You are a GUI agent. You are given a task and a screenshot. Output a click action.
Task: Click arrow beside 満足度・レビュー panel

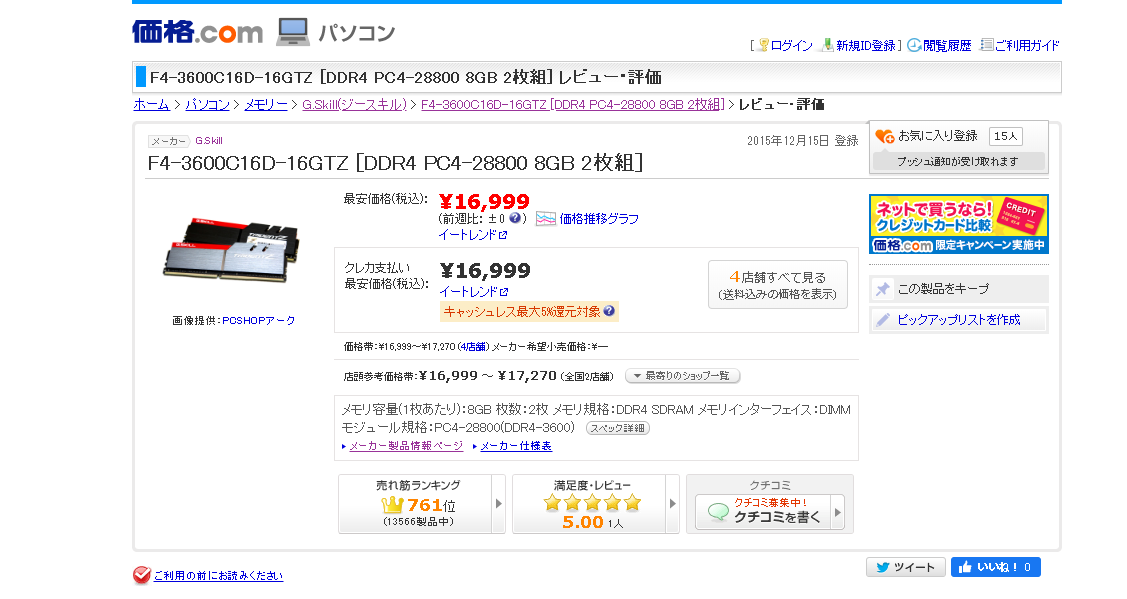[x=673, y=504]
